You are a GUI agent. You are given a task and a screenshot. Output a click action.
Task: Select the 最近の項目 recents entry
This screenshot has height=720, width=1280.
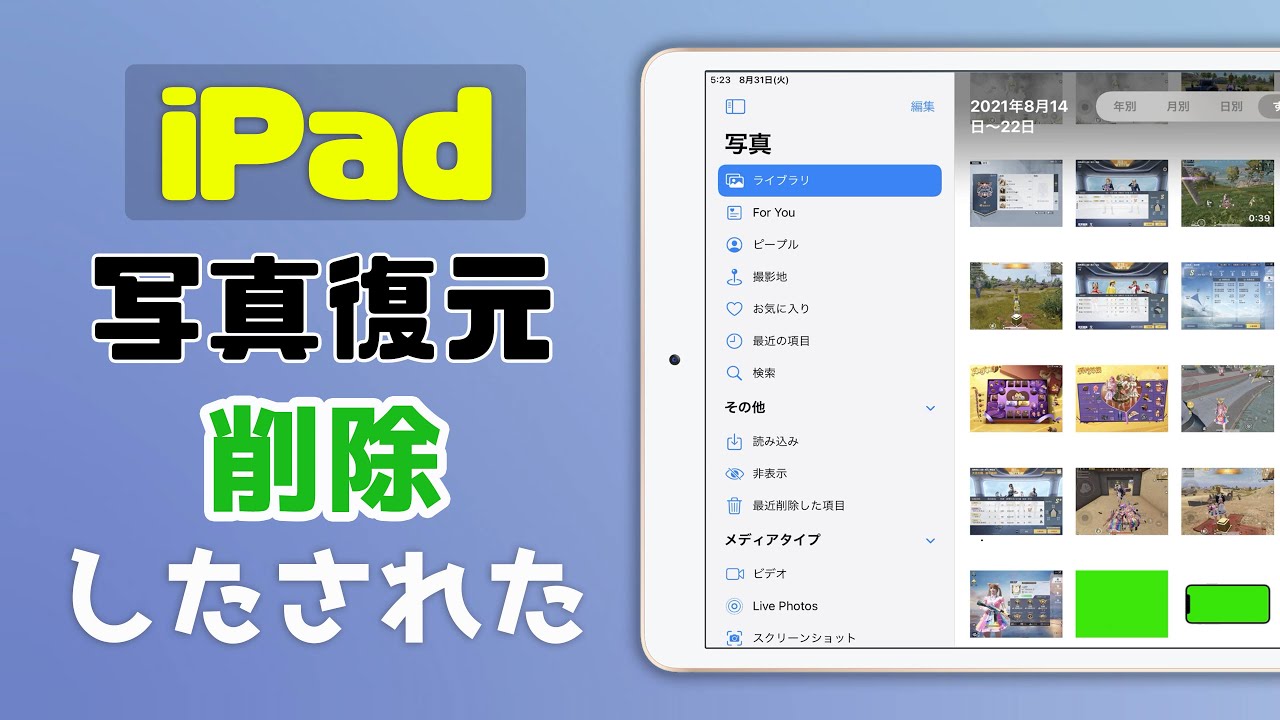[735, 340]
